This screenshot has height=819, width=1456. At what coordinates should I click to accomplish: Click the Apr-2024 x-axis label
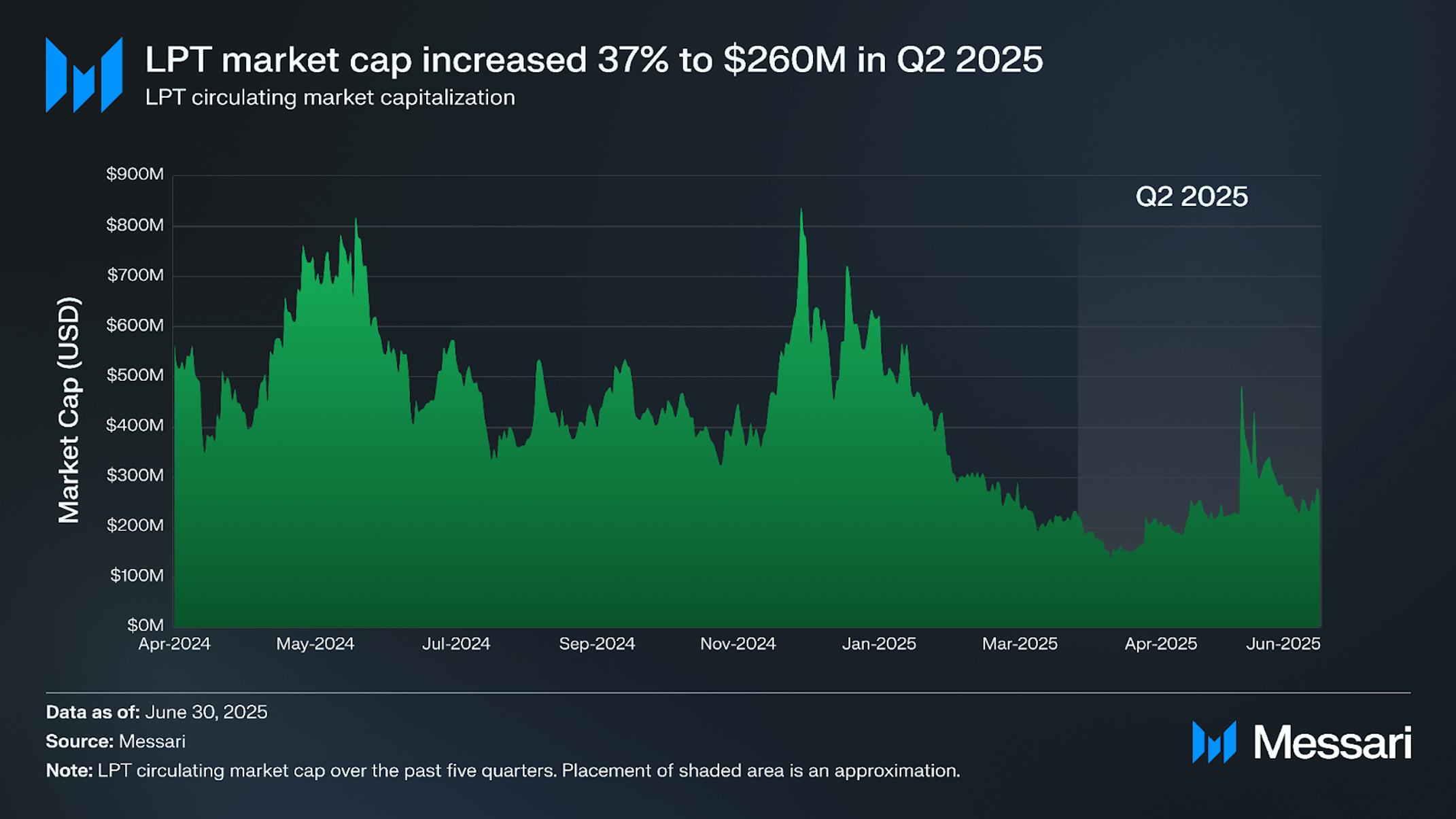[x=175, y=644]
